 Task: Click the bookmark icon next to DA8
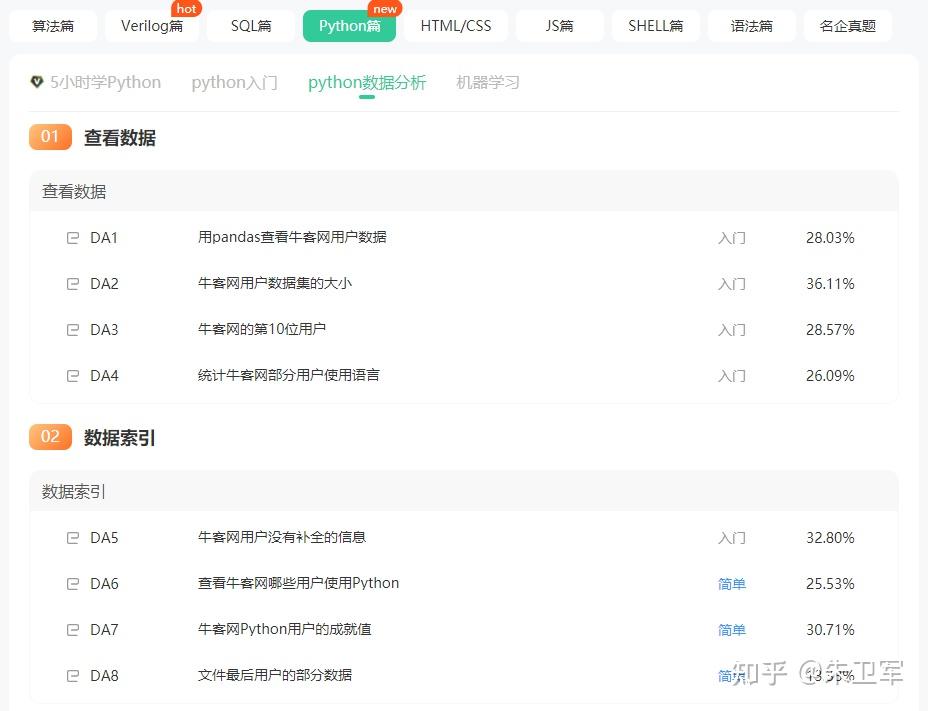[x=72, y=676]
